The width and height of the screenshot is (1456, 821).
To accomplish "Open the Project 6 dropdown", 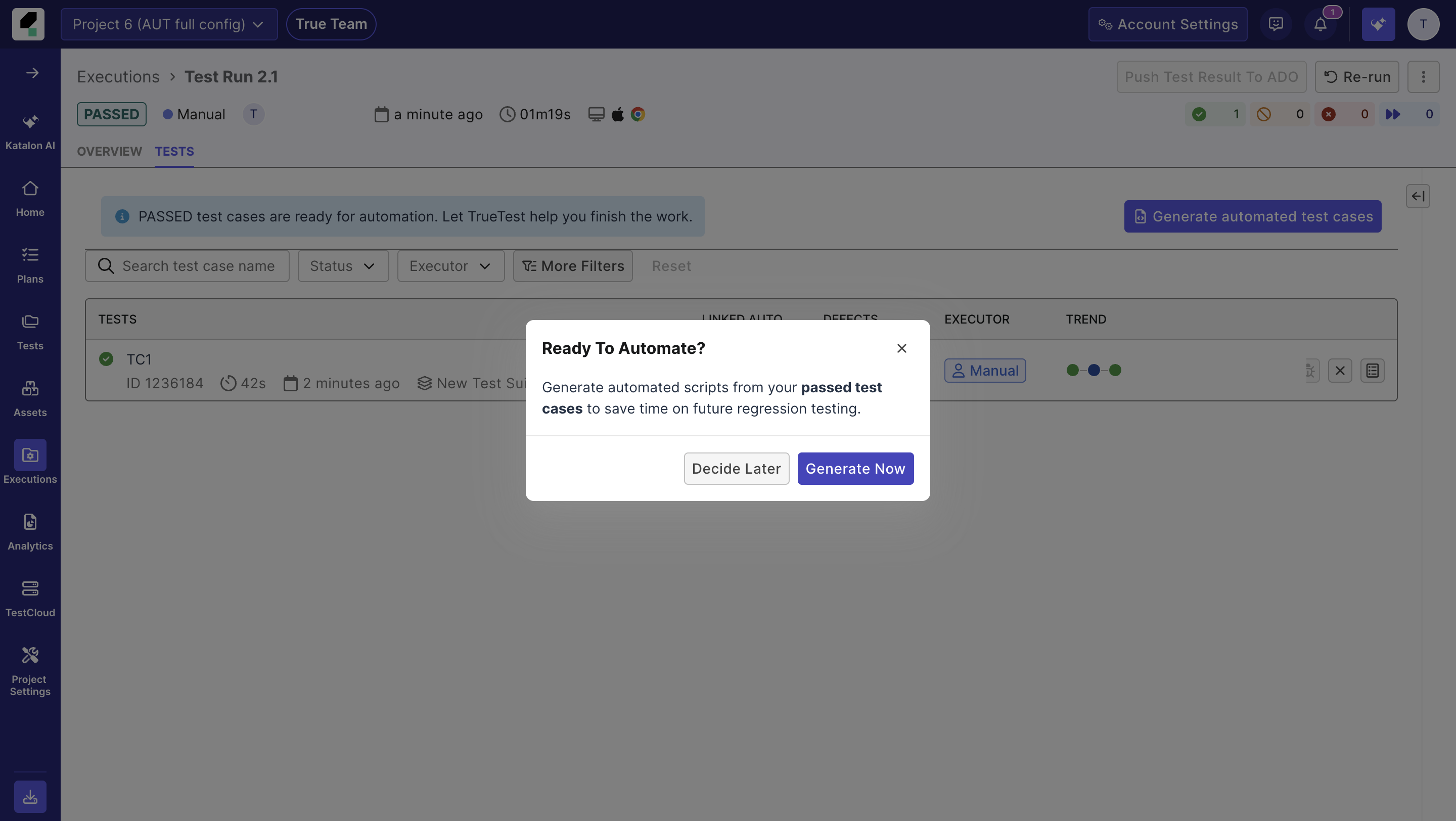I will 168,24.
